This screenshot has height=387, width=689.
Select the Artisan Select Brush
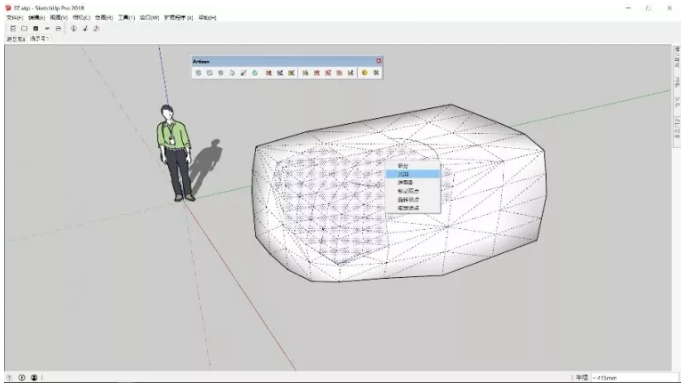click(280, 73)
